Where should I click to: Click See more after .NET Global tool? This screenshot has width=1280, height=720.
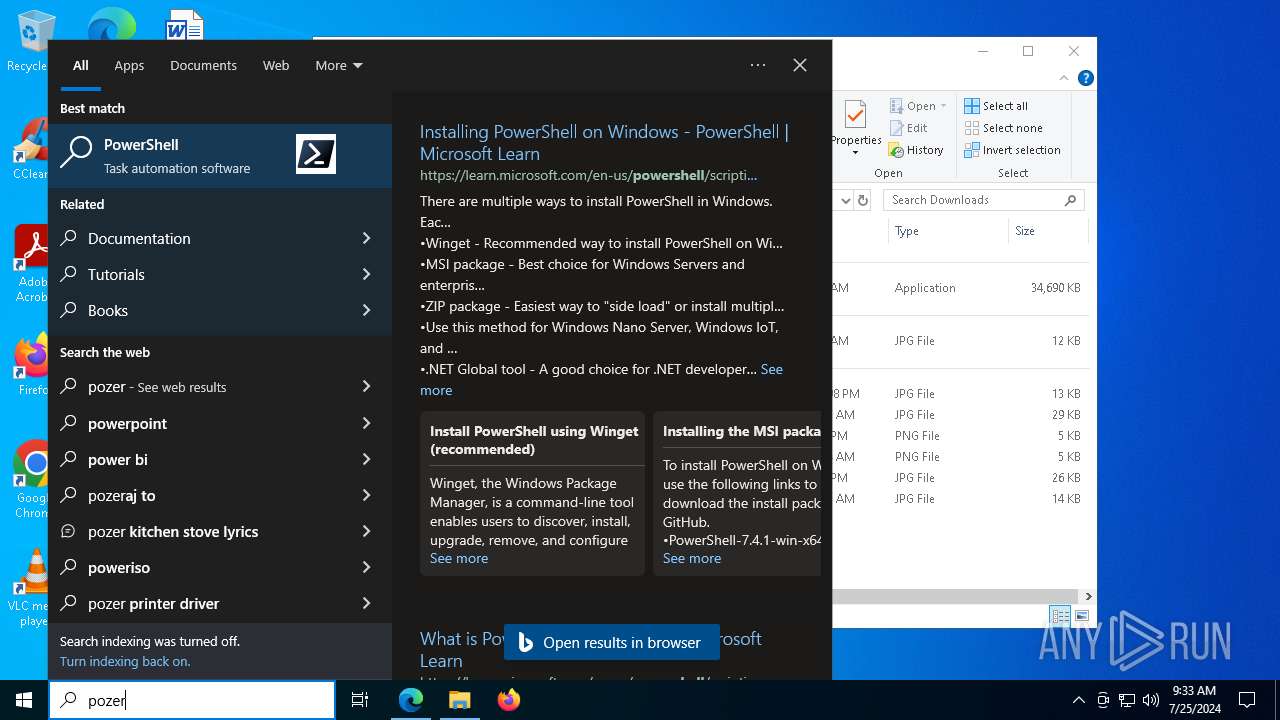(x=601, y=379)
